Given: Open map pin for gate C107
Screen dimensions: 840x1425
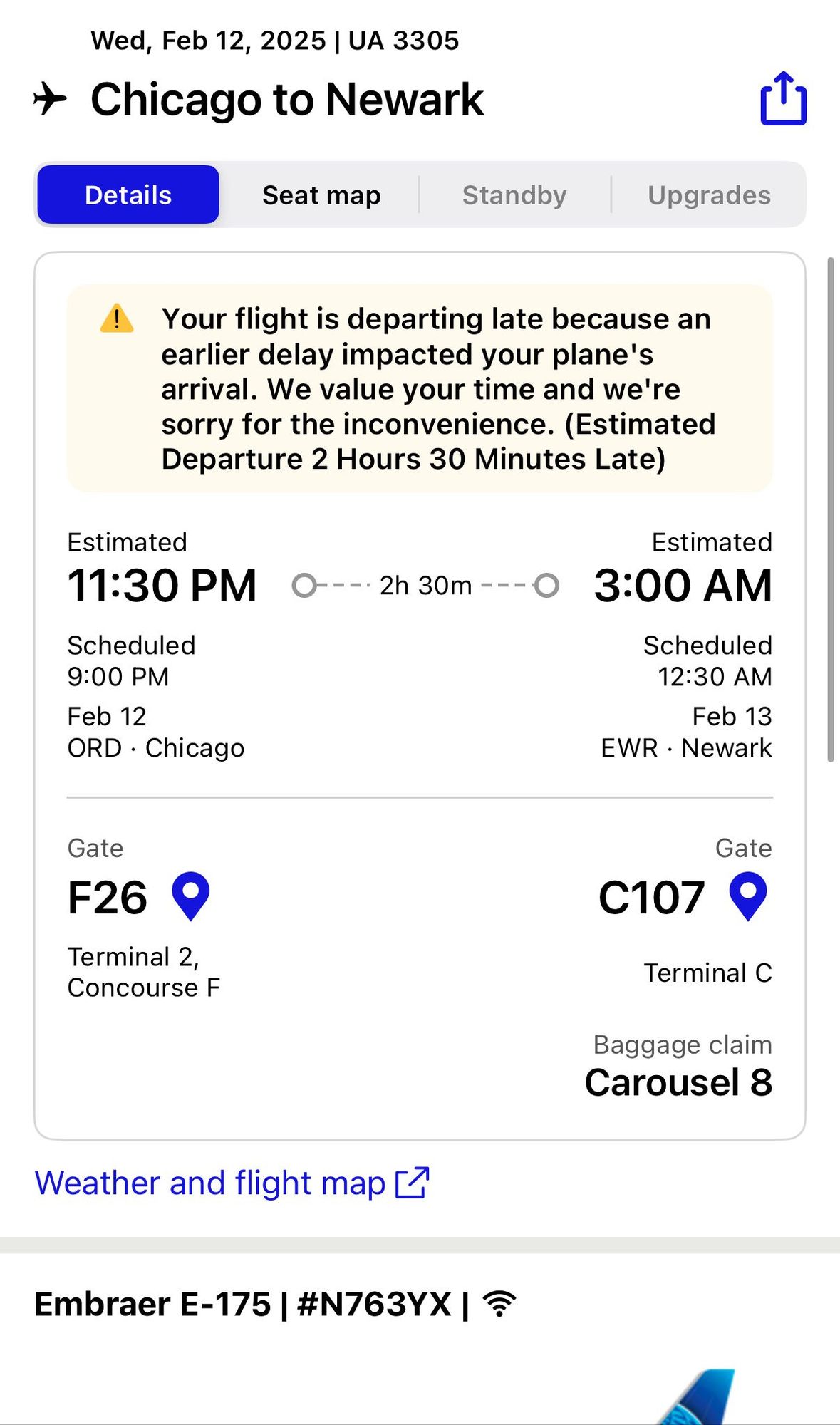Looking at the screenshot, I should coord(748,896).
